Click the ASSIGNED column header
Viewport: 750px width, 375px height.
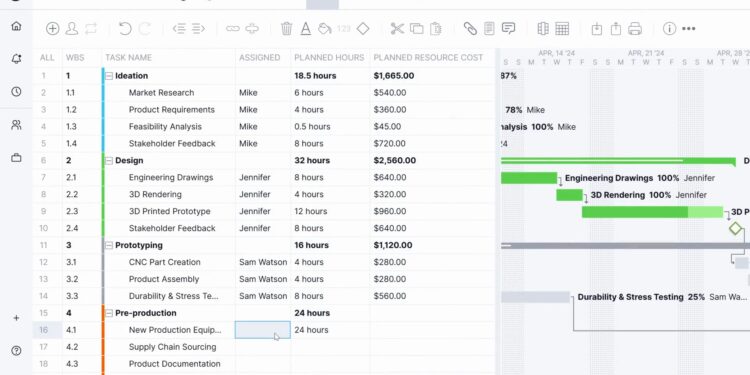pos(260,57)
